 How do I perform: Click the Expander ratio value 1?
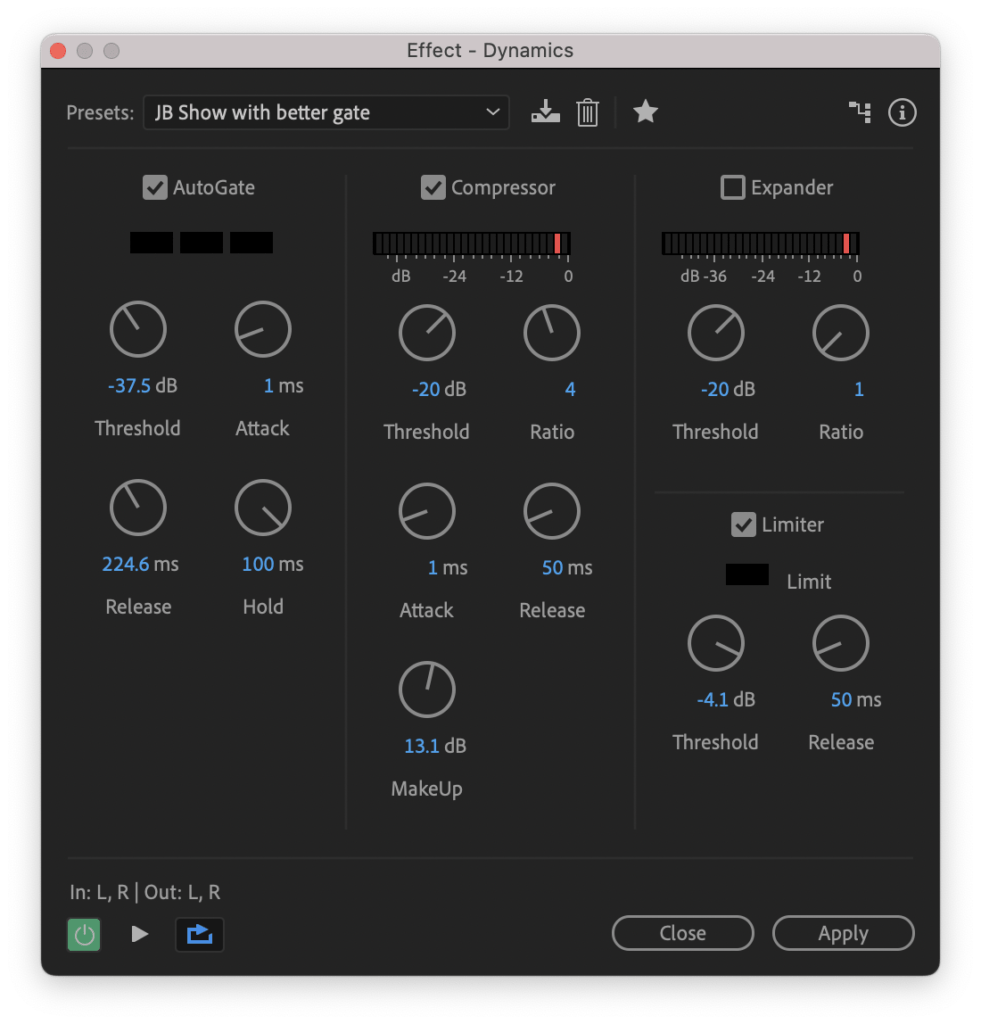pos(859,389)
